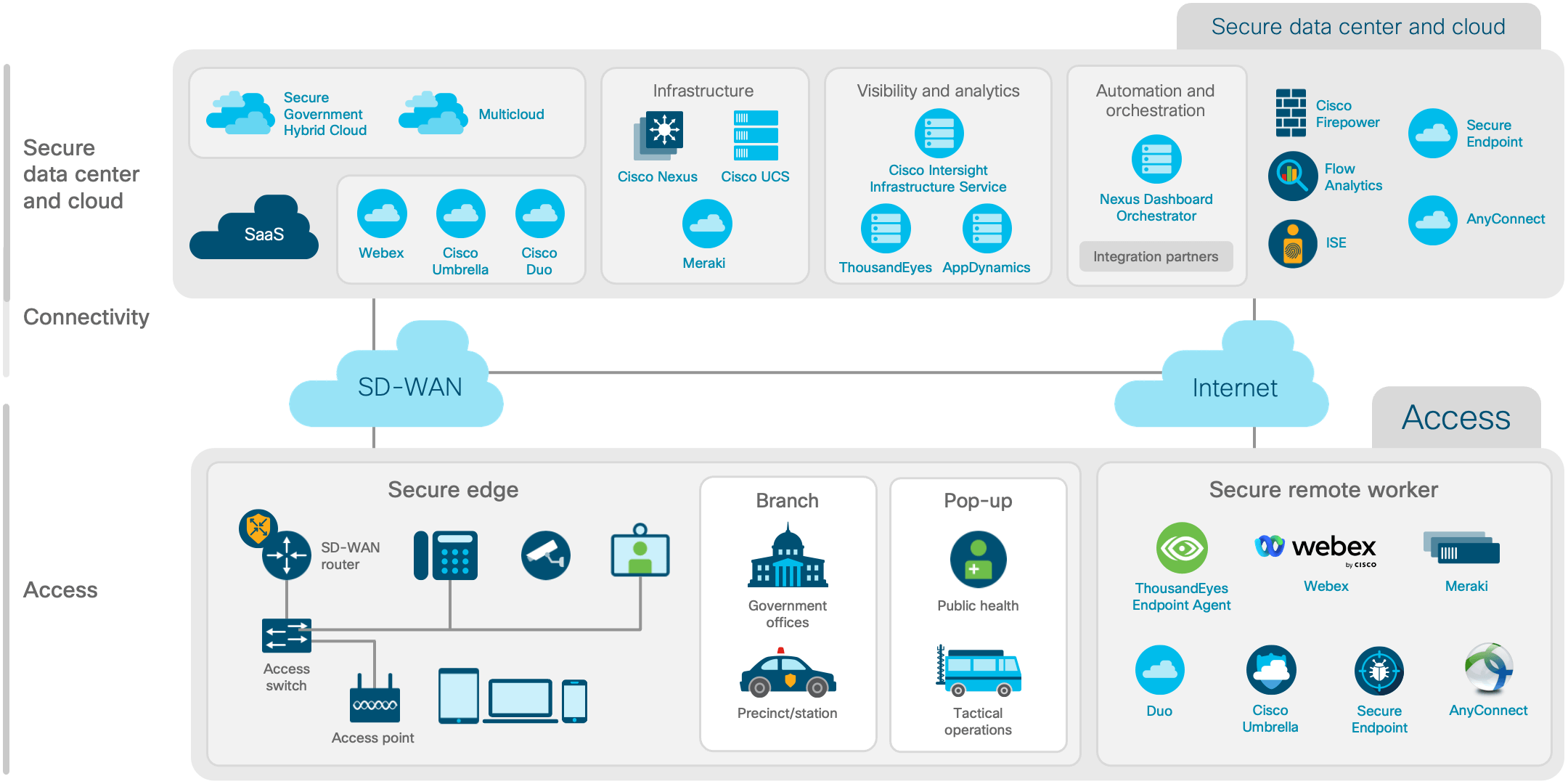Click the Visibility and analytics heading
Viewport: 1568px width, 784px height.
point(939,91)
